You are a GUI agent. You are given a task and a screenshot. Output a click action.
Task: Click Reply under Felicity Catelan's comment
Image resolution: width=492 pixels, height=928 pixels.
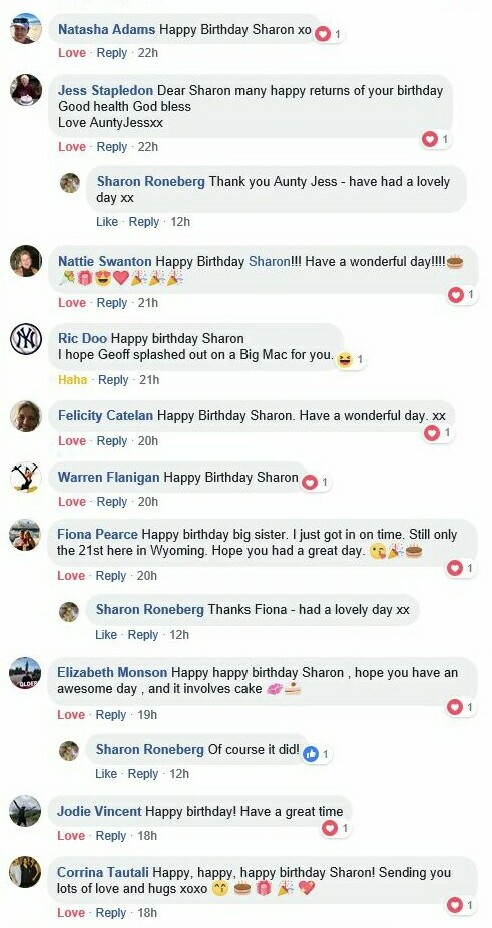pos(112,440)
